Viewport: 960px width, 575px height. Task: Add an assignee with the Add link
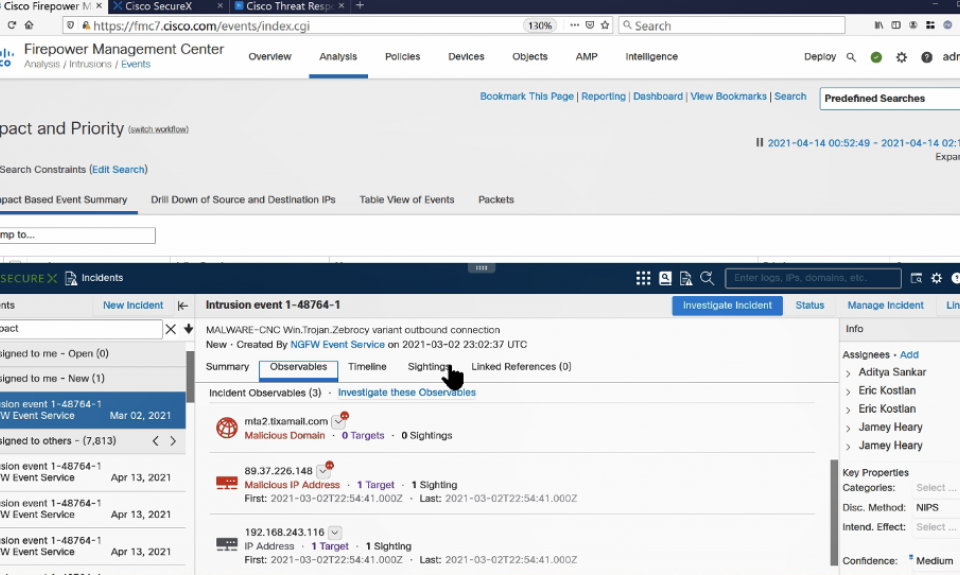(909, 355)
